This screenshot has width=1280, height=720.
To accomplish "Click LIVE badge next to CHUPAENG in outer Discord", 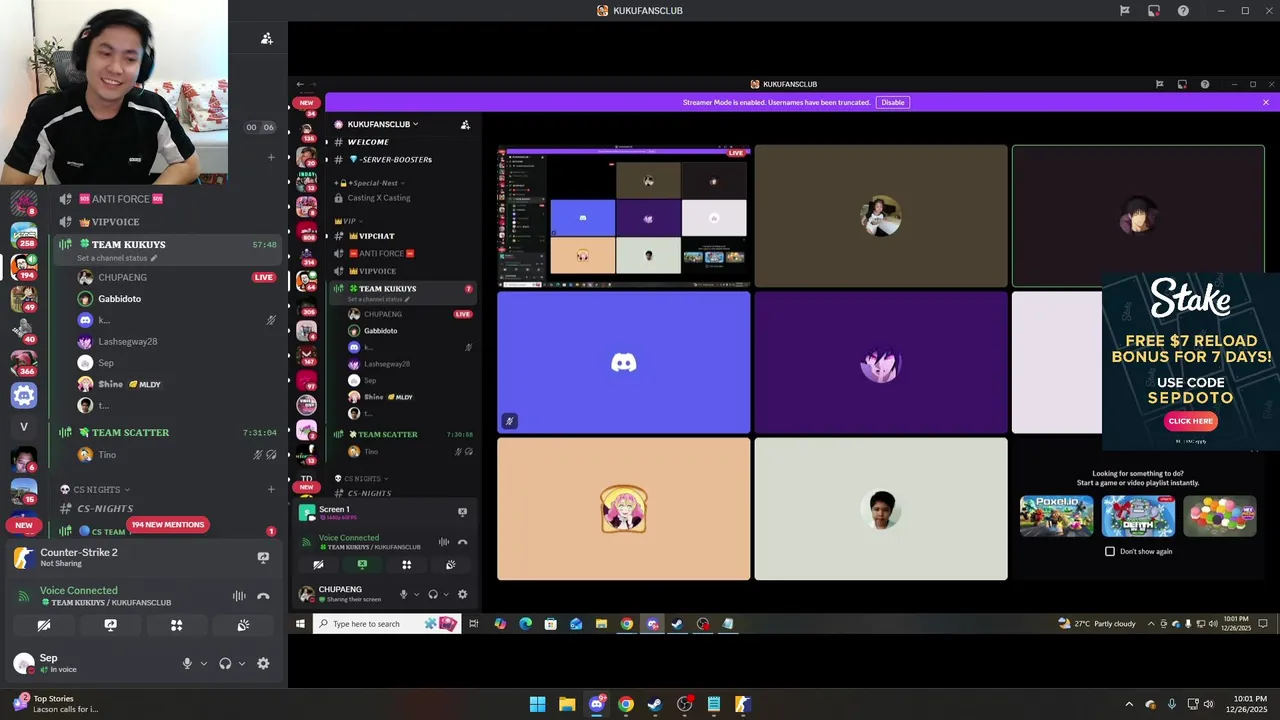I will point(264,277).
